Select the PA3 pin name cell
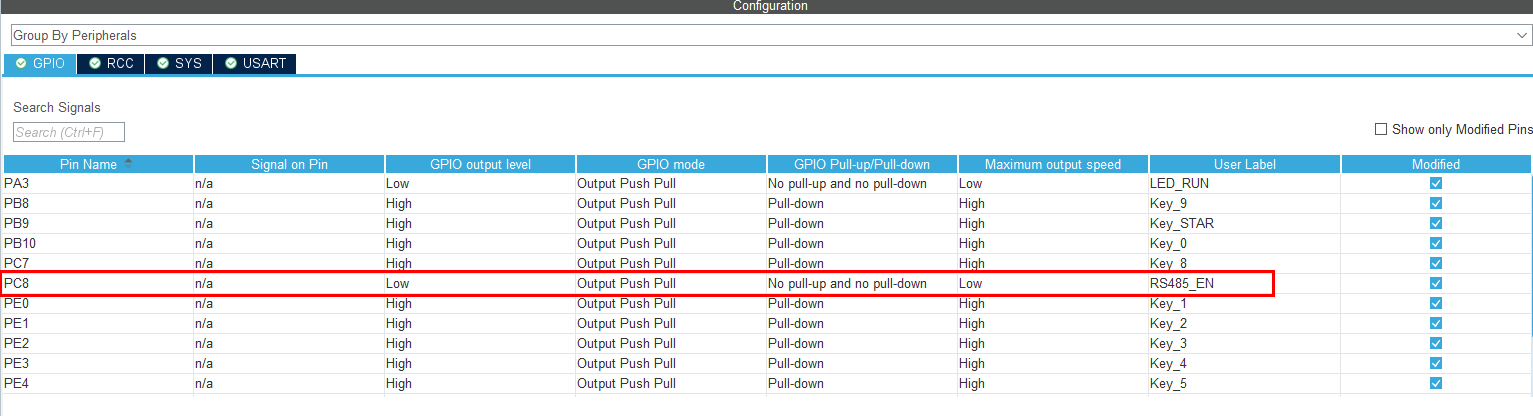The height and width of the screenshot is (416, 1533). tap(98, 184)
